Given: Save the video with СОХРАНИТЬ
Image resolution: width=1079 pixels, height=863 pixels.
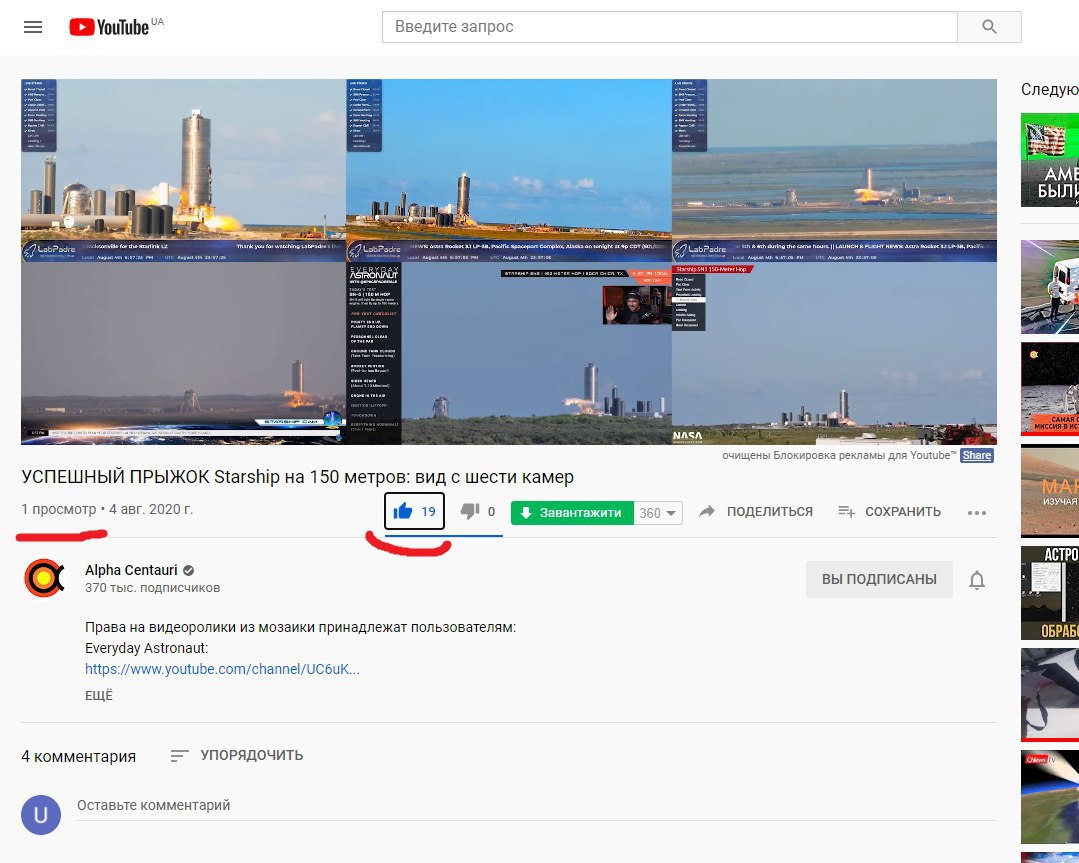Looking at the screenshot, I should (x=889, y=511).
